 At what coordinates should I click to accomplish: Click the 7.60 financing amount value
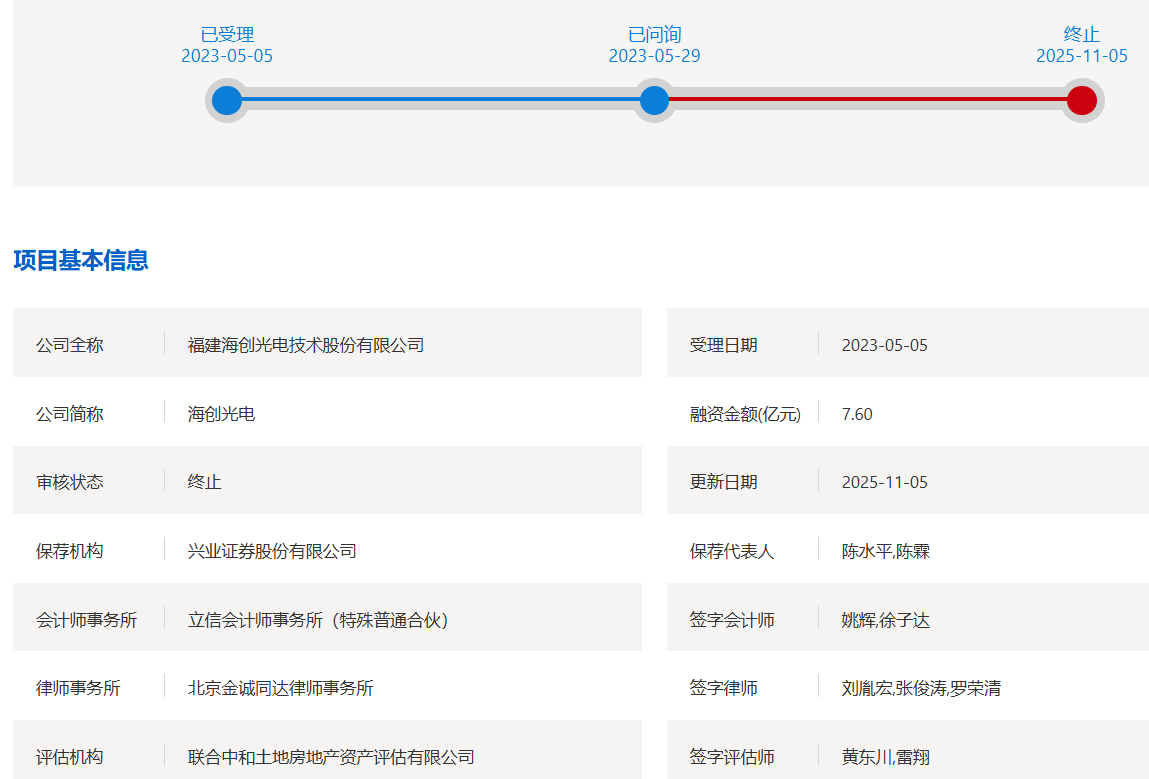(x=857, y=414)
